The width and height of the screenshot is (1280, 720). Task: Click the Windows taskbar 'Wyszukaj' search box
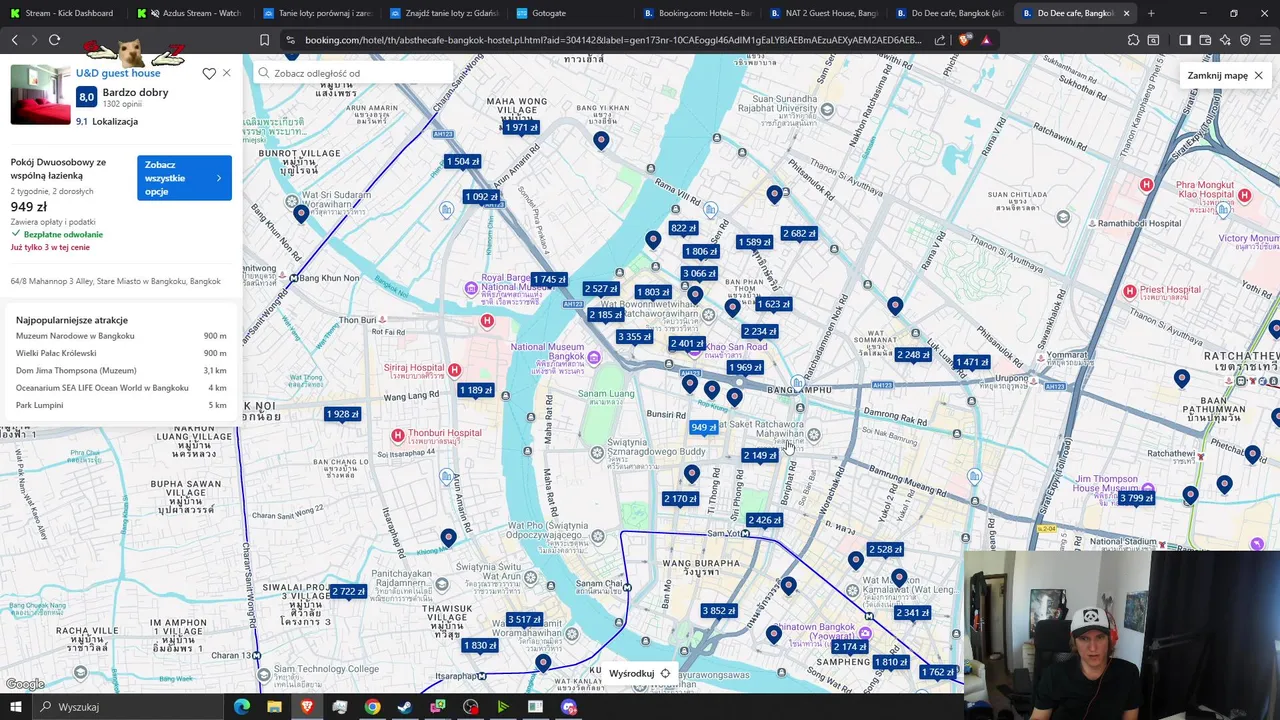tap(126, 707)
